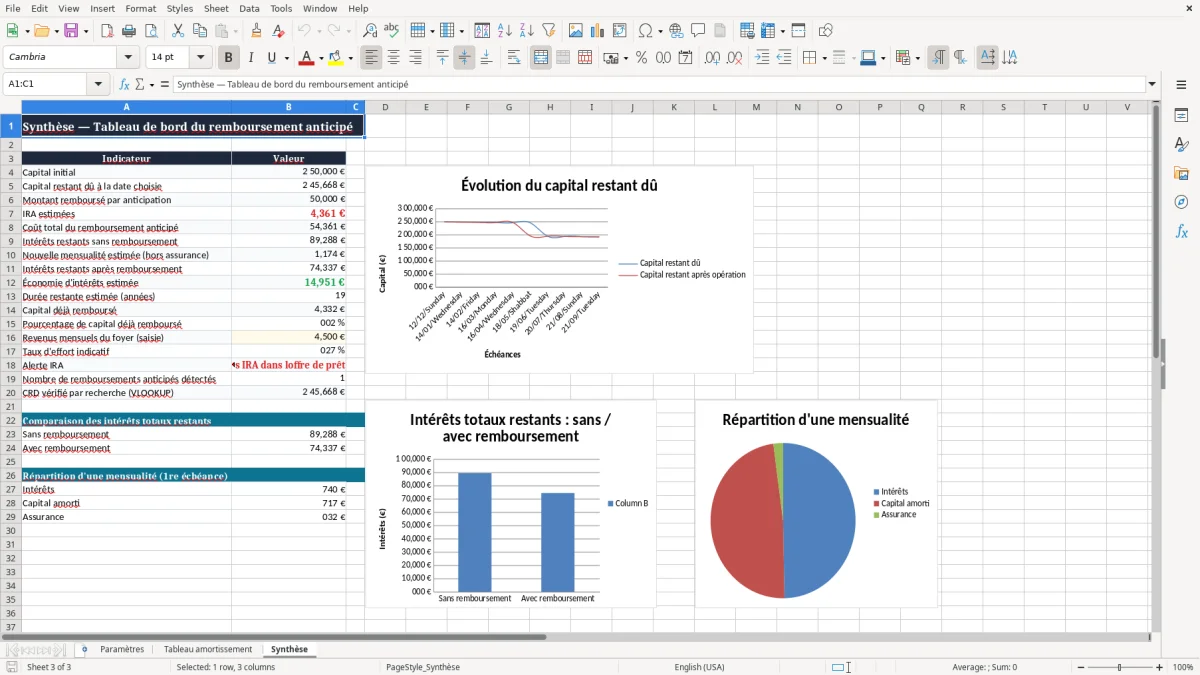Select row header 10
1200x675 pixels.
click(11, 255)
